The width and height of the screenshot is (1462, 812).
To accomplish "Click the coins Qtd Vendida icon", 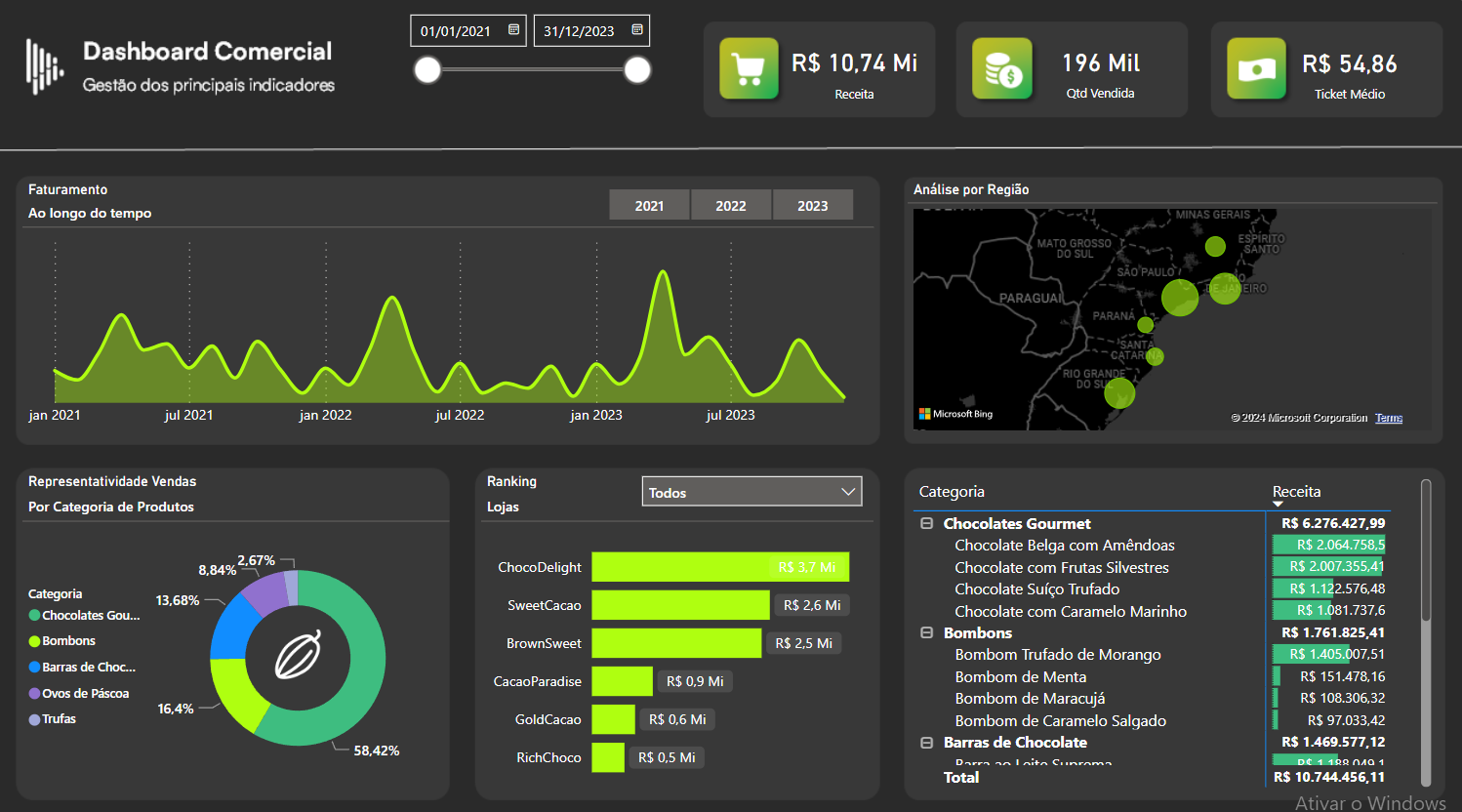I will click(1001, 68).
